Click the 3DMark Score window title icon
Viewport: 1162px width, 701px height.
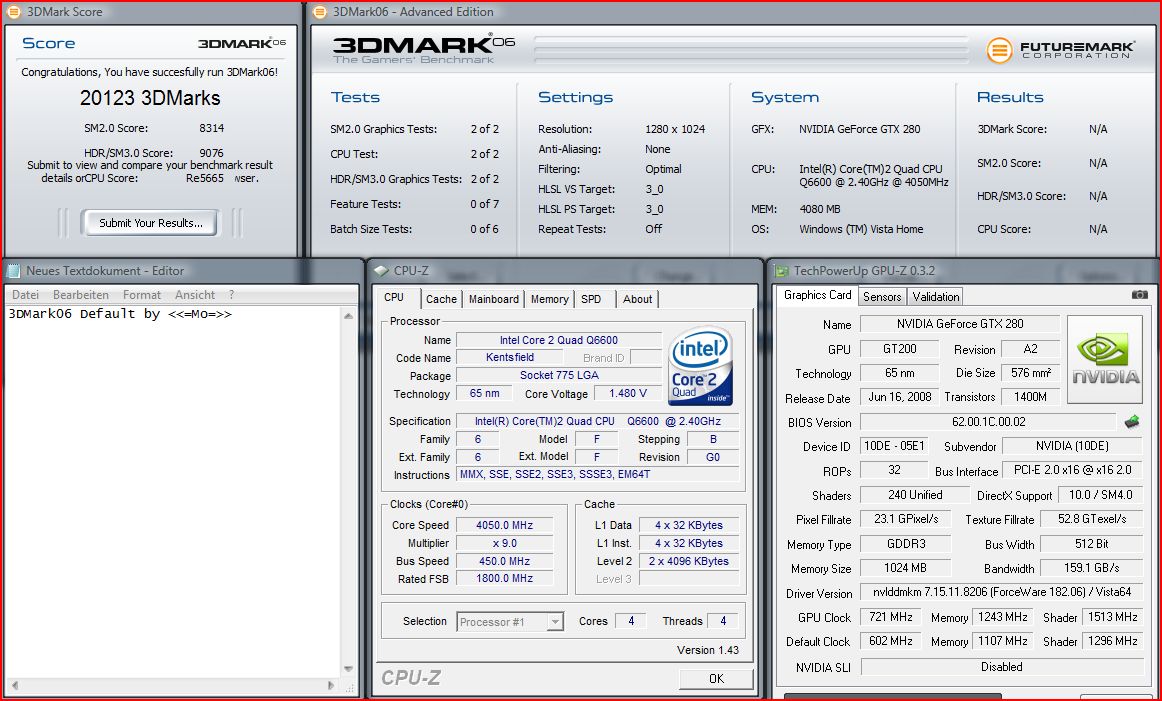[x=13, y=11]
